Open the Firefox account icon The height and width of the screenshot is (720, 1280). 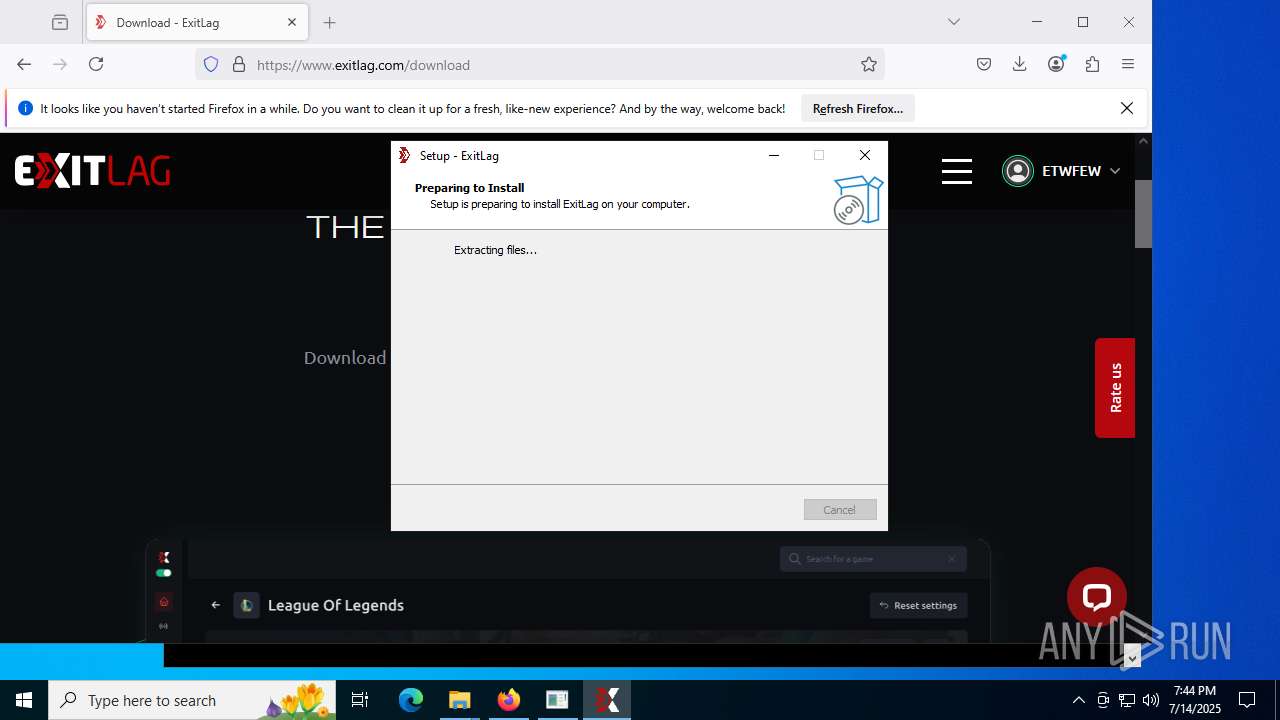coord(1056,64)
